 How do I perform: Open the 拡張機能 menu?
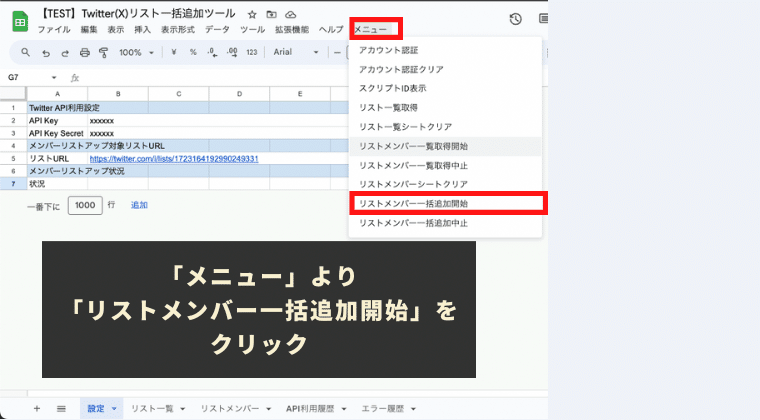(292, 30)
